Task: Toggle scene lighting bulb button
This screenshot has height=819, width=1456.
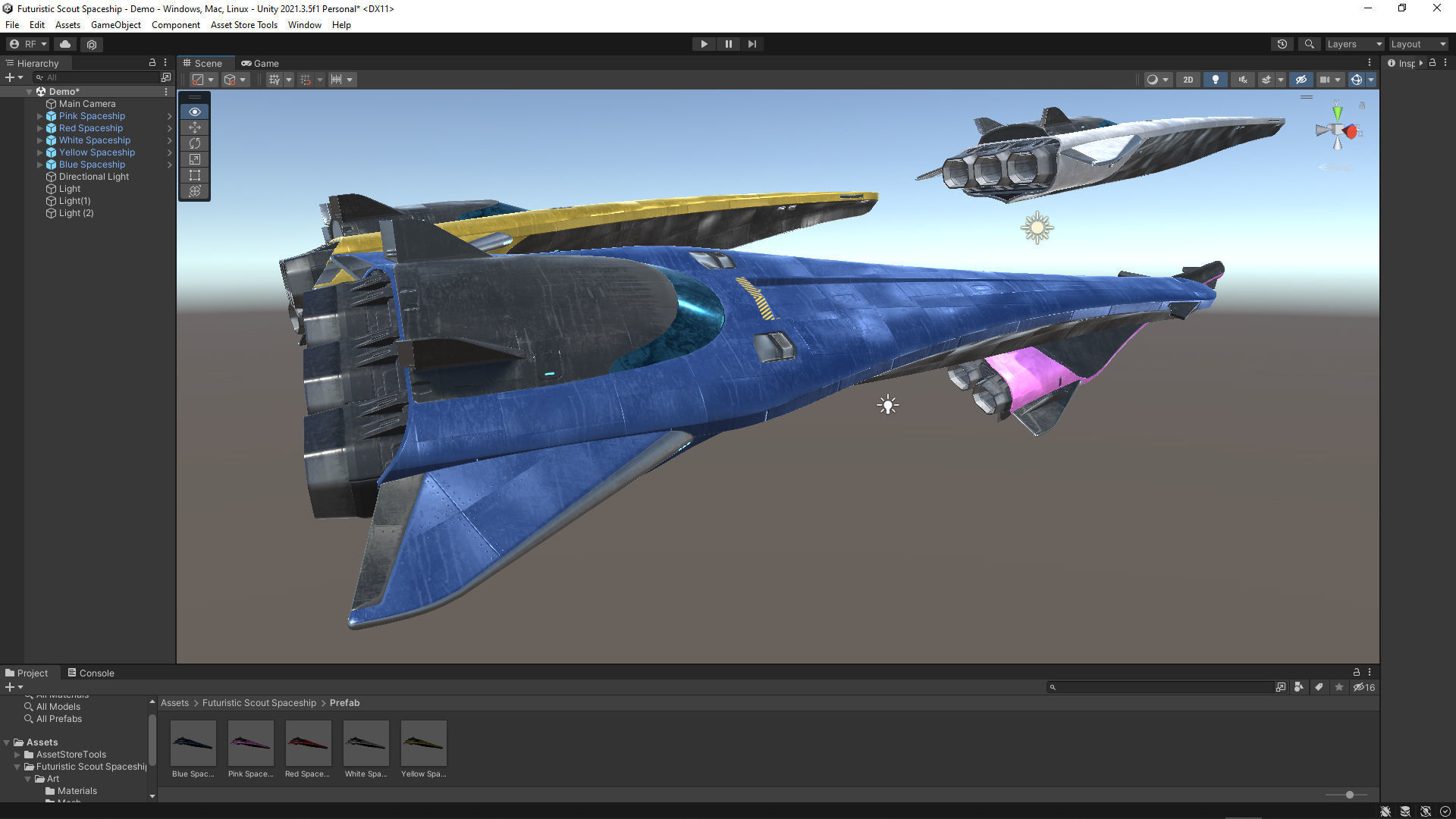Action: click(x=1216, y=80)
